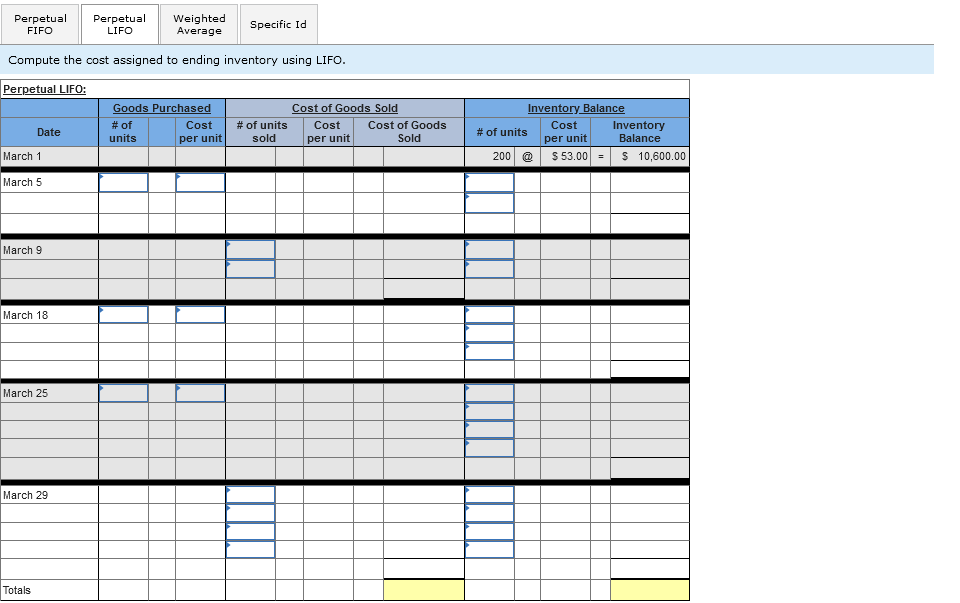
Task: Click the Goods Purchased column header
Action: point(162,108)
